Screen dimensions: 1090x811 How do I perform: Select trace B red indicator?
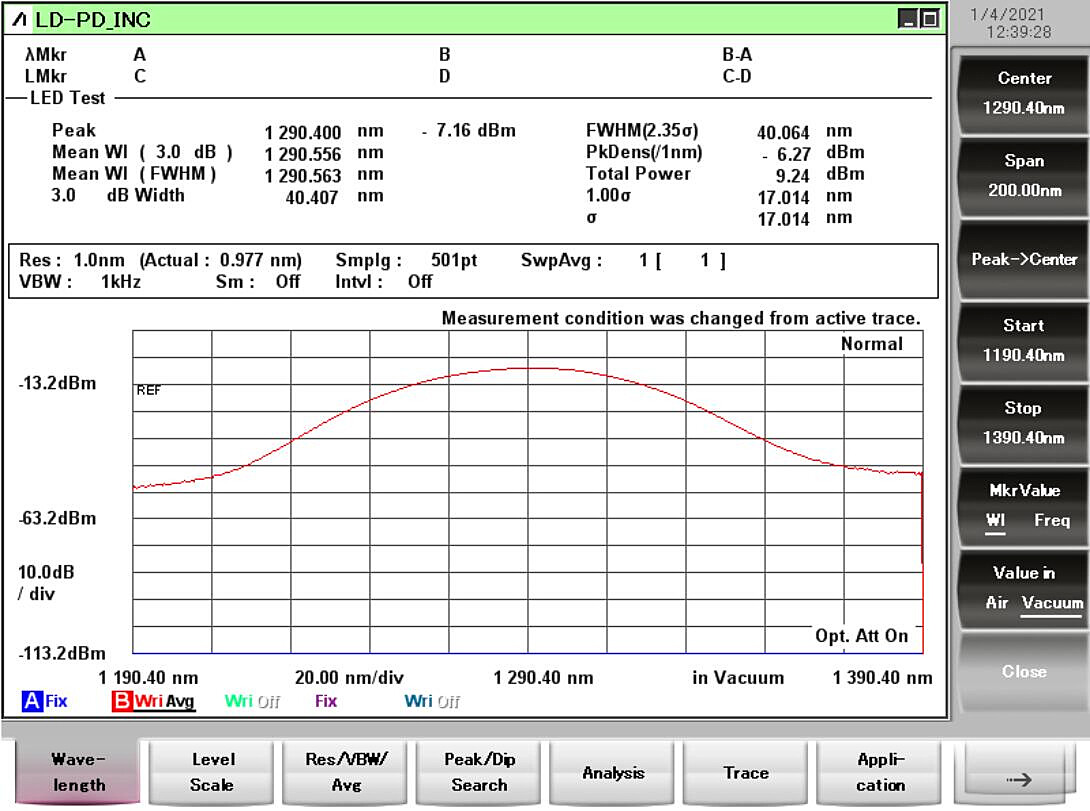pyautogui.click(x=123, y=701)
